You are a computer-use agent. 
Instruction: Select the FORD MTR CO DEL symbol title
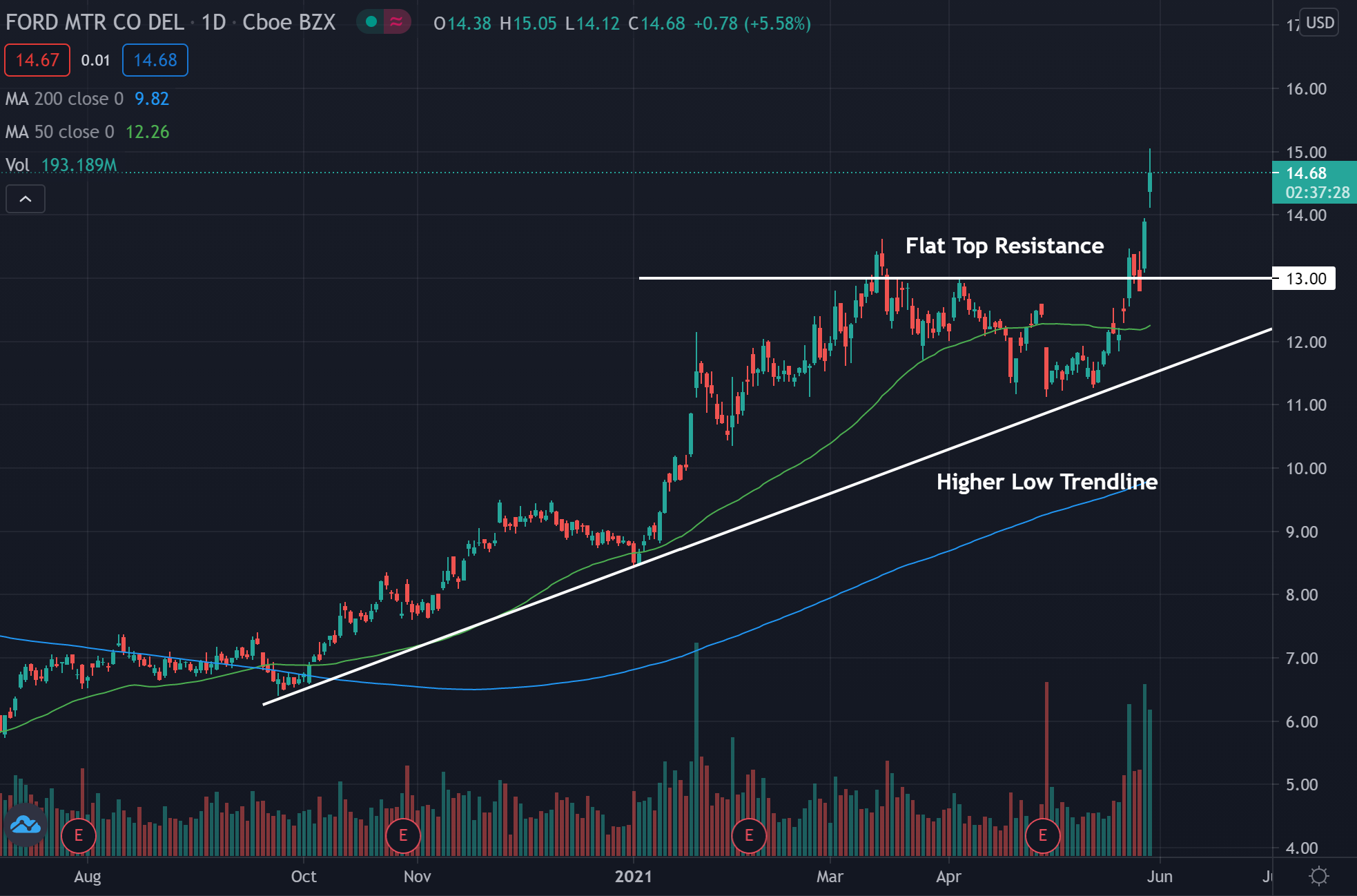[x=95, y=23]
